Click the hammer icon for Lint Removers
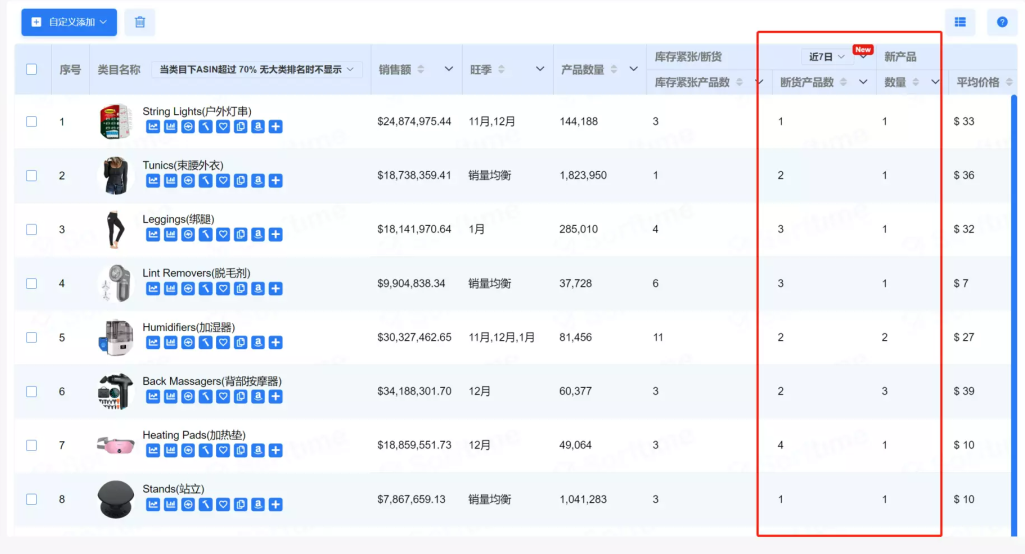This screenshot has height=554, width=1025. (x=205, y=289)
